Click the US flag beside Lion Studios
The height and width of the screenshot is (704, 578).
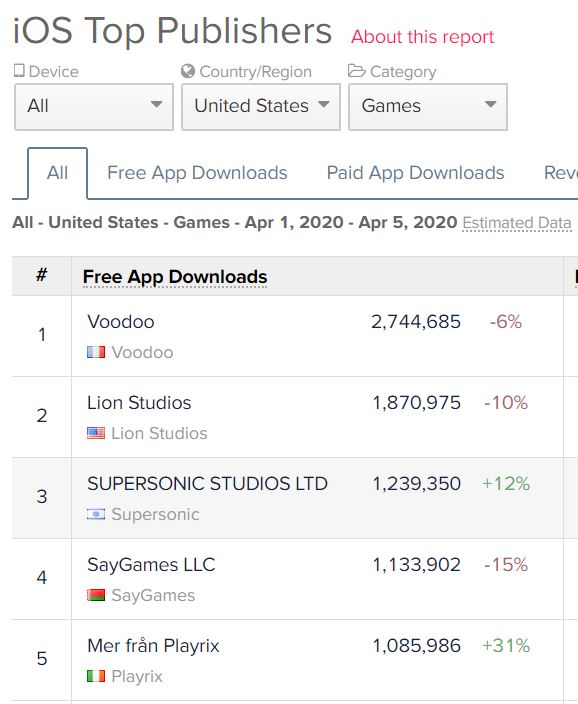point(96,433)
